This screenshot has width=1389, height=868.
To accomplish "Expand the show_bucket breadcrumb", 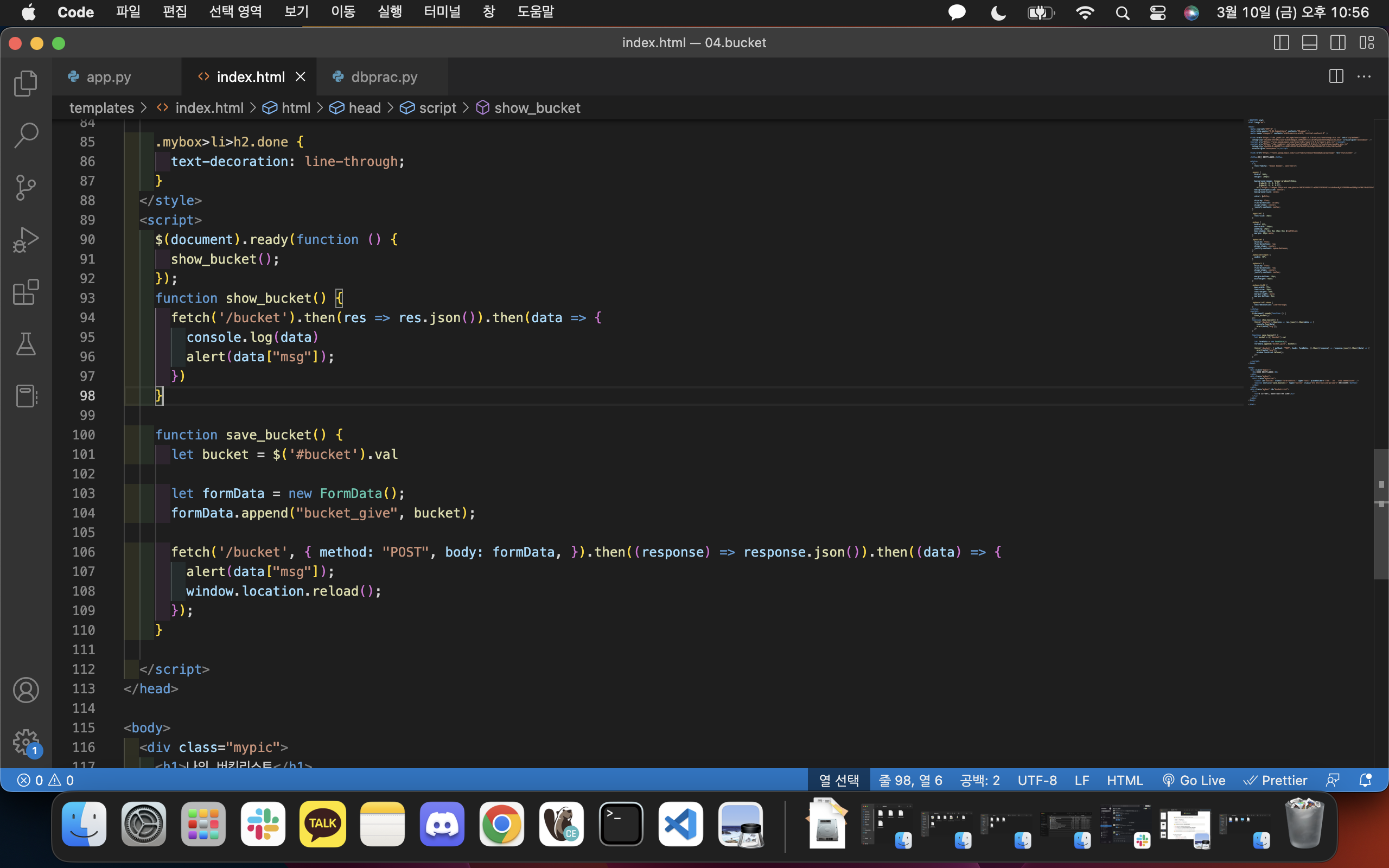I will (528, 108).
